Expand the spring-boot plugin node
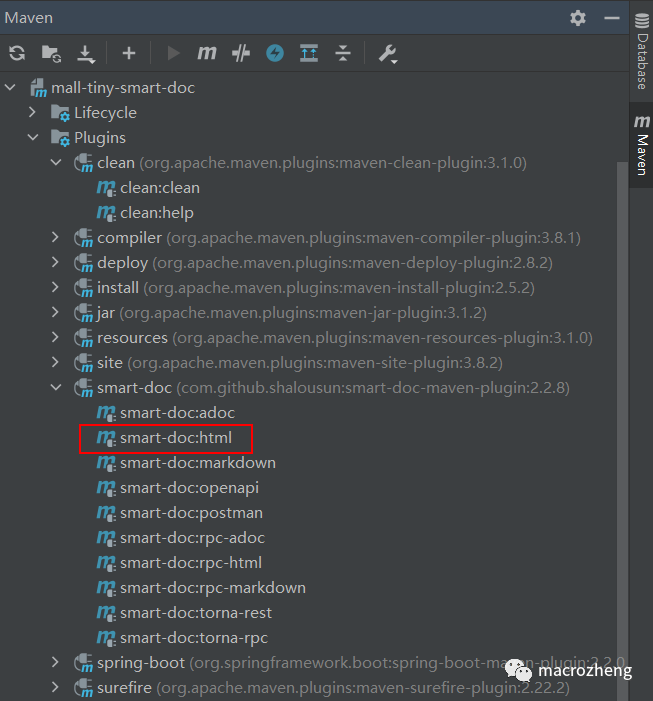Image resolution: width=653 pixels, height=701 pixels. point(55,663)
